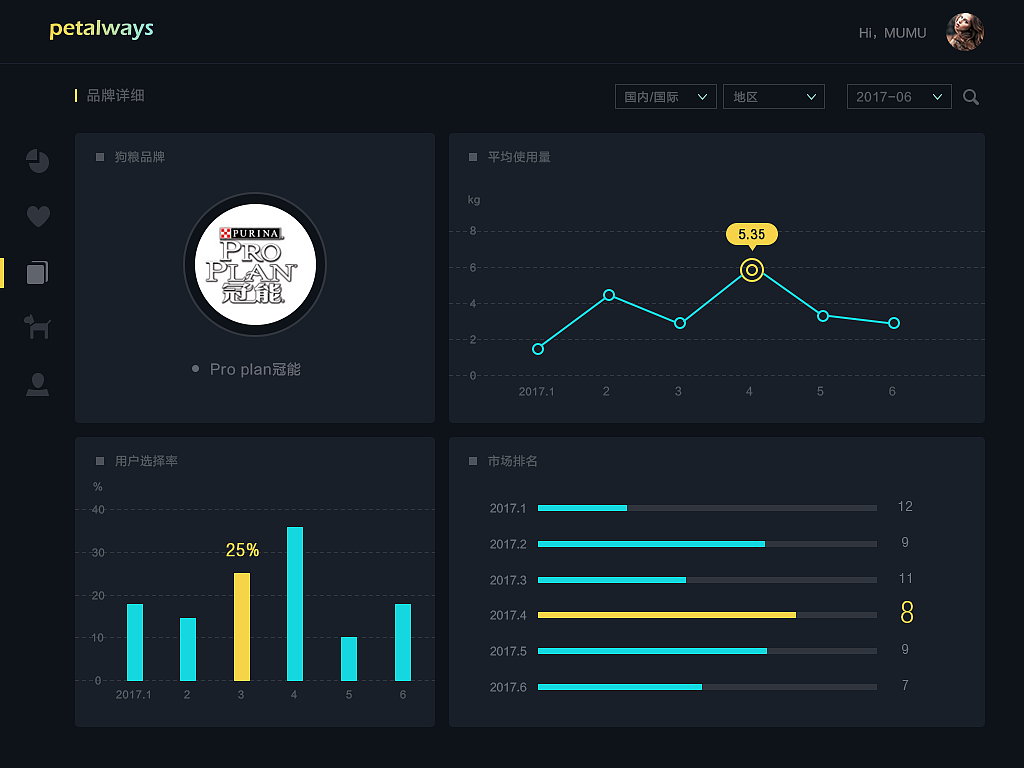Click the highlighted rank value 8

click(x=907, y=613)
